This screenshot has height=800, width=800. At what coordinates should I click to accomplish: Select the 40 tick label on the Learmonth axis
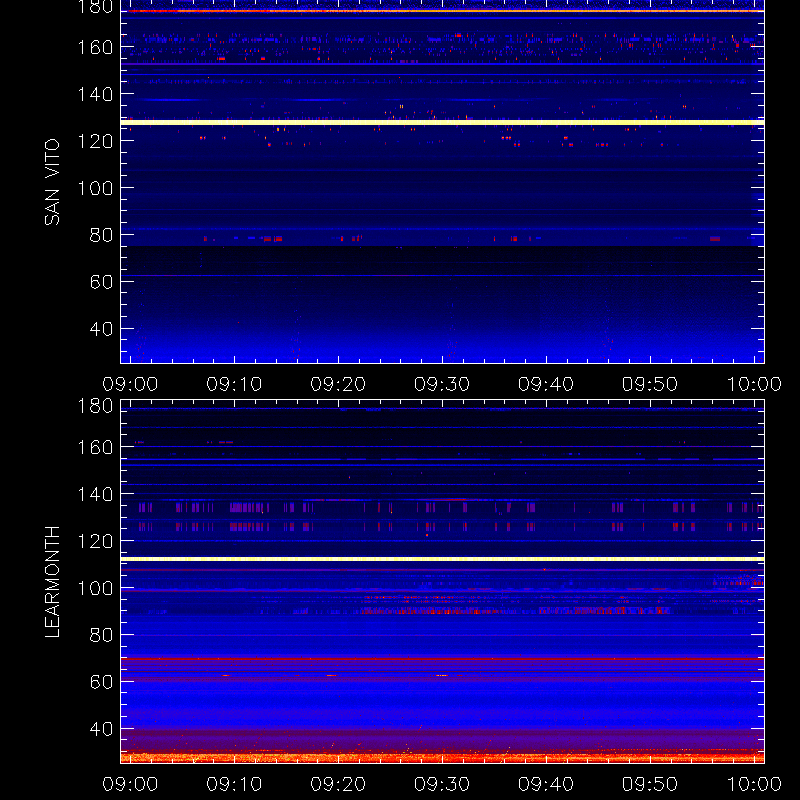coord(101,729)
